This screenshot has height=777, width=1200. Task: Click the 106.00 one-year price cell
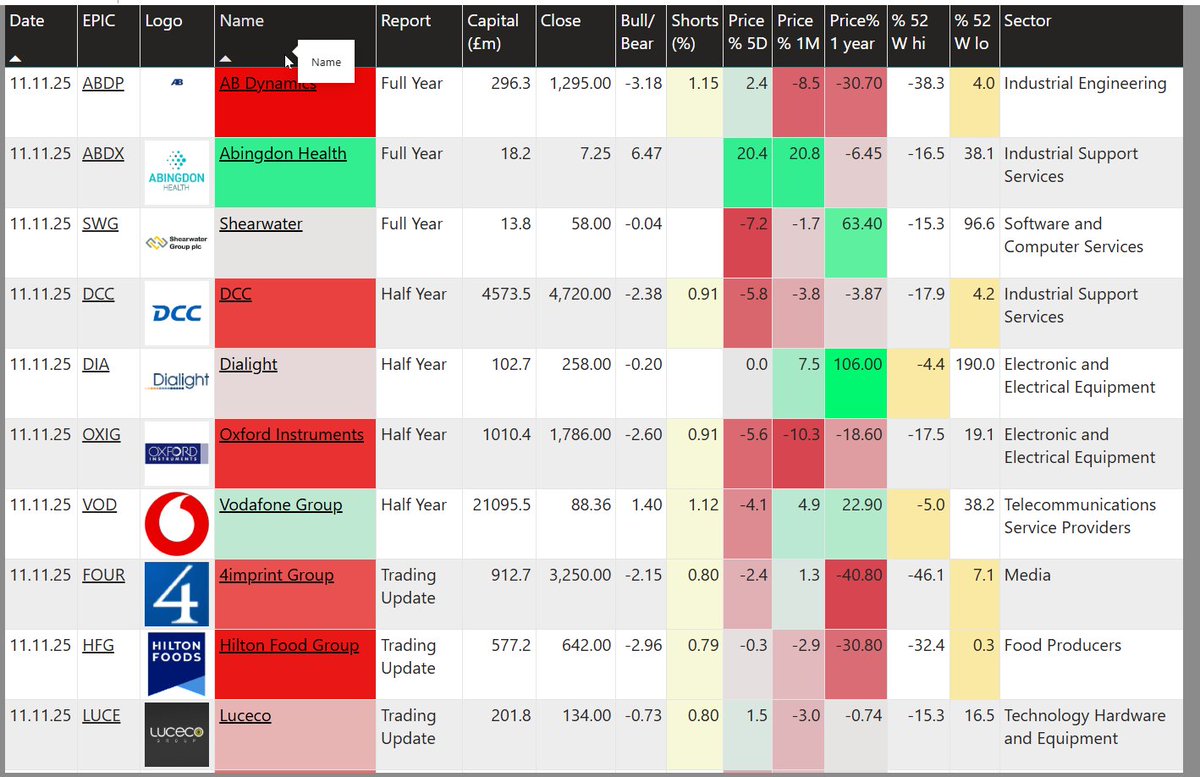(x=856, y=383)
